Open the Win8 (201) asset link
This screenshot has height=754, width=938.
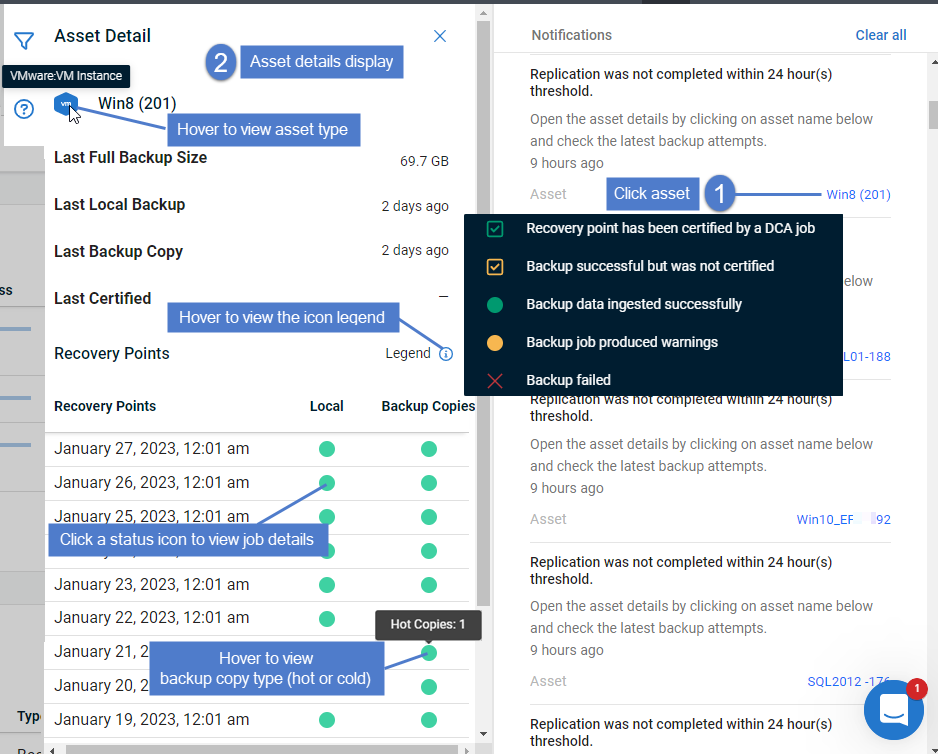click(858, 194)
